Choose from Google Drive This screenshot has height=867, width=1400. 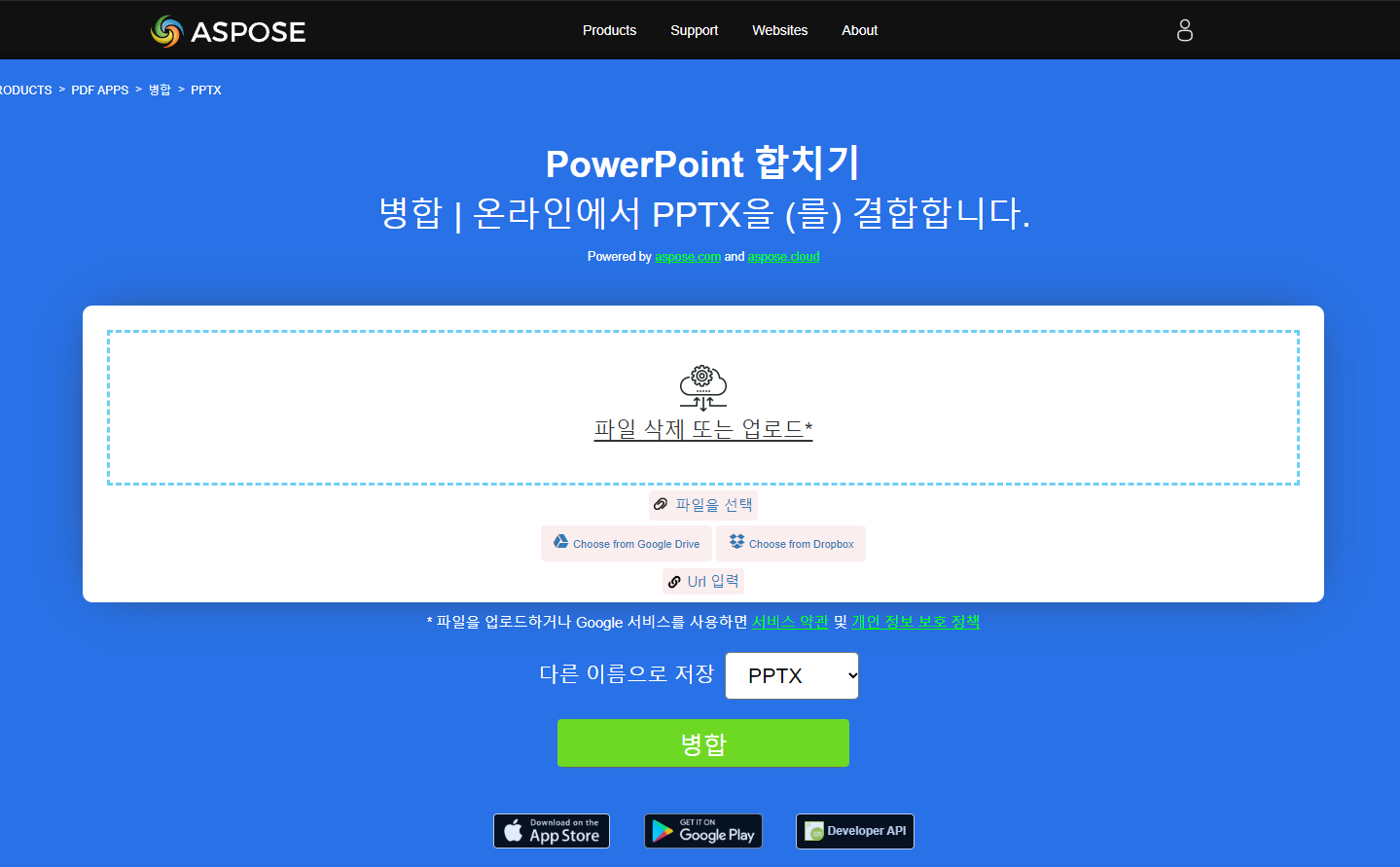(626, 543)
